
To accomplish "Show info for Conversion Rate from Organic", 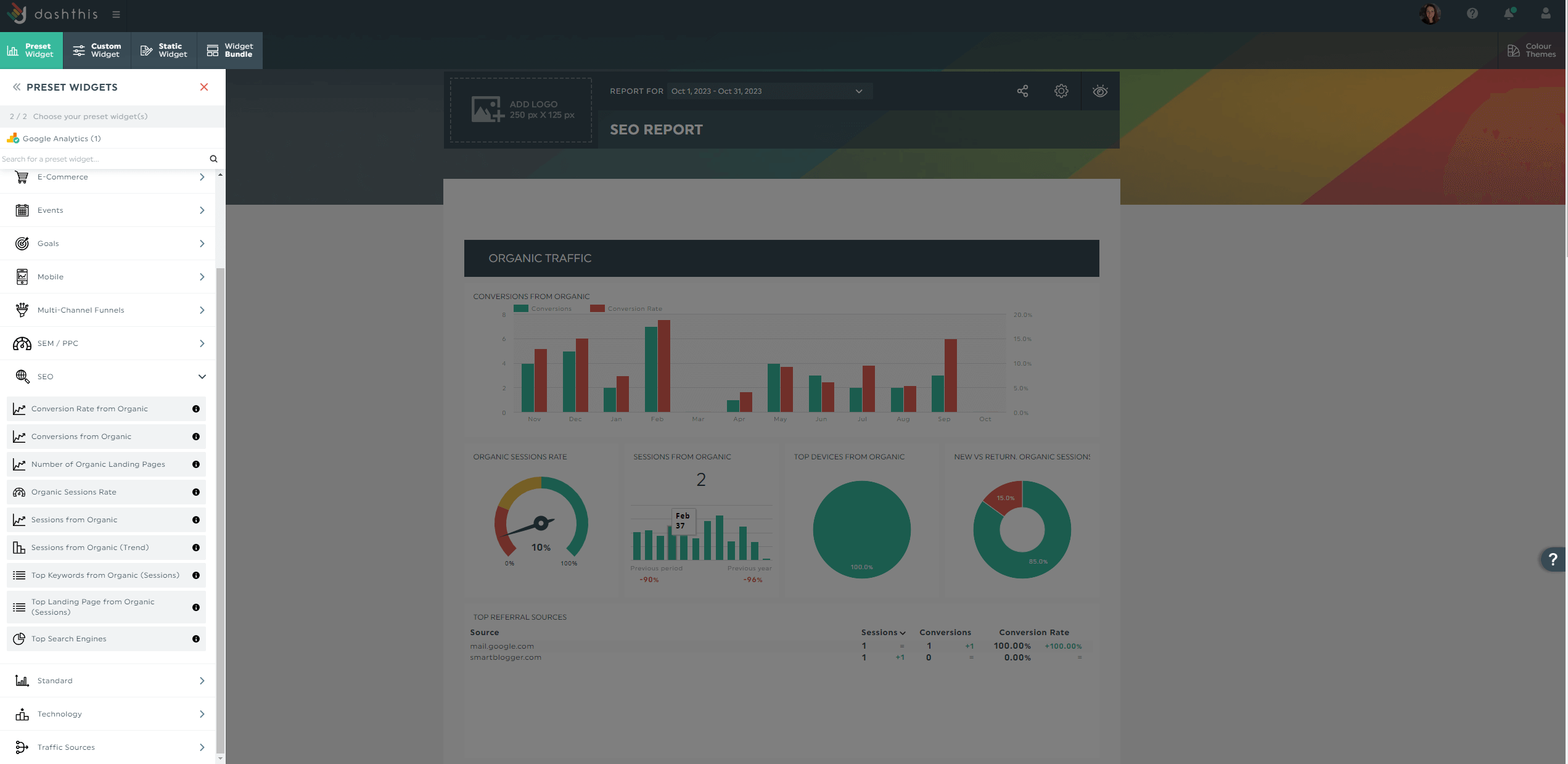I will point(196,409).
